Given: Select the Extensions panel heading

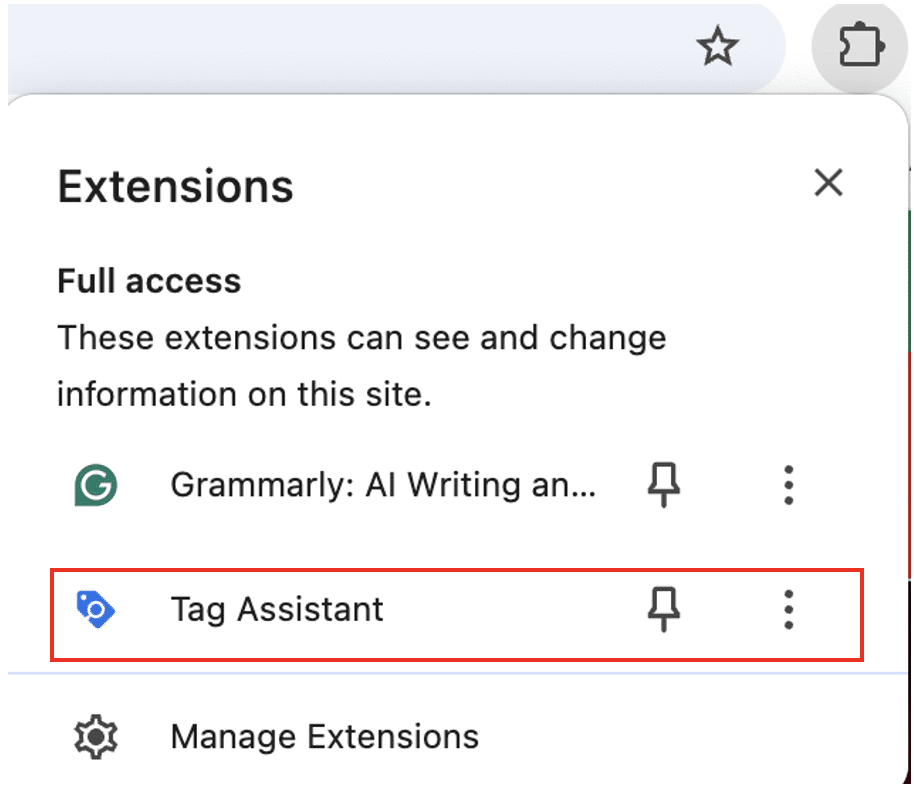Looking at the screenshot, I should pyautogui.click(x=174, y=186).
